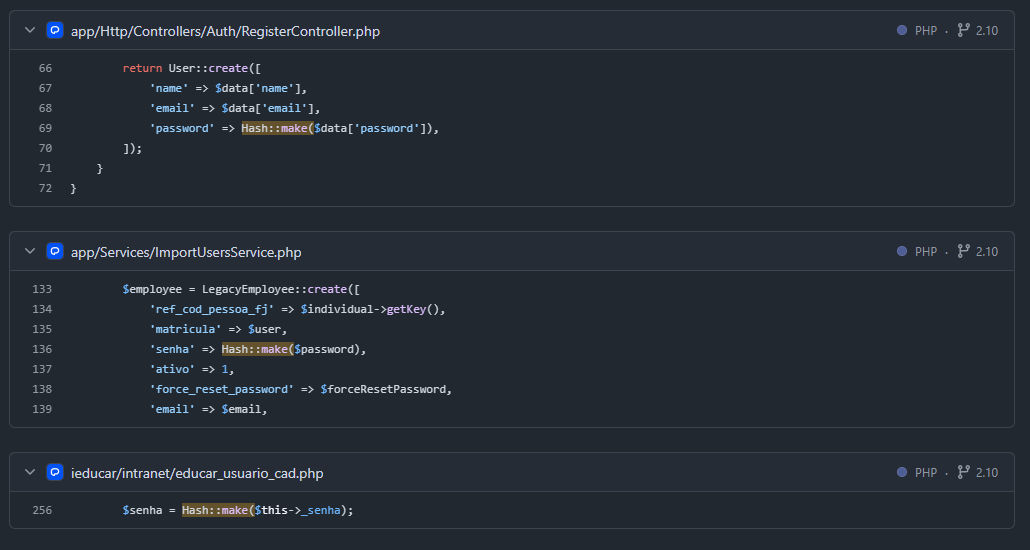This screenshot has width=1030, height=550.
Task: Click repository icon beside ImportUsersService.php path
Action: 55,252
